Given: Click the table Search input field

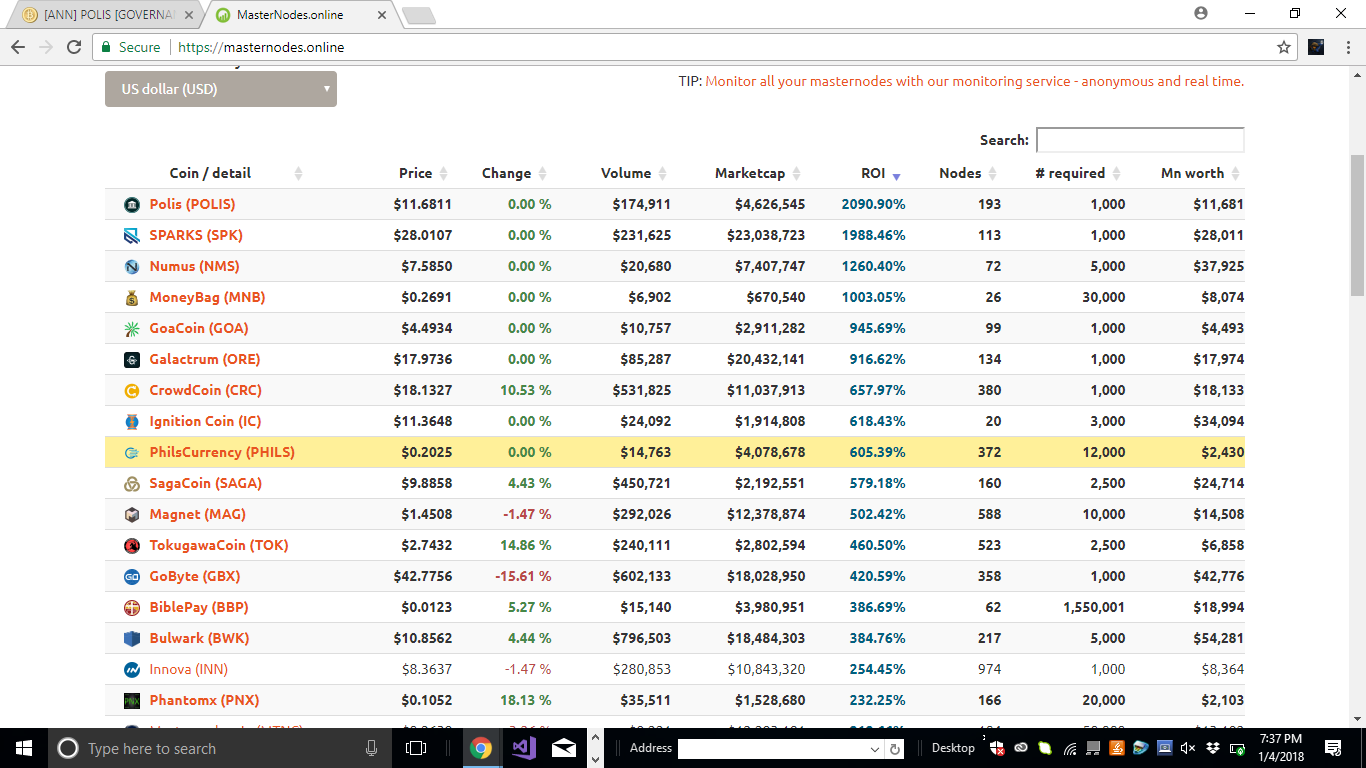Looking at the screenshot, I should click(x=1140, y=140).
